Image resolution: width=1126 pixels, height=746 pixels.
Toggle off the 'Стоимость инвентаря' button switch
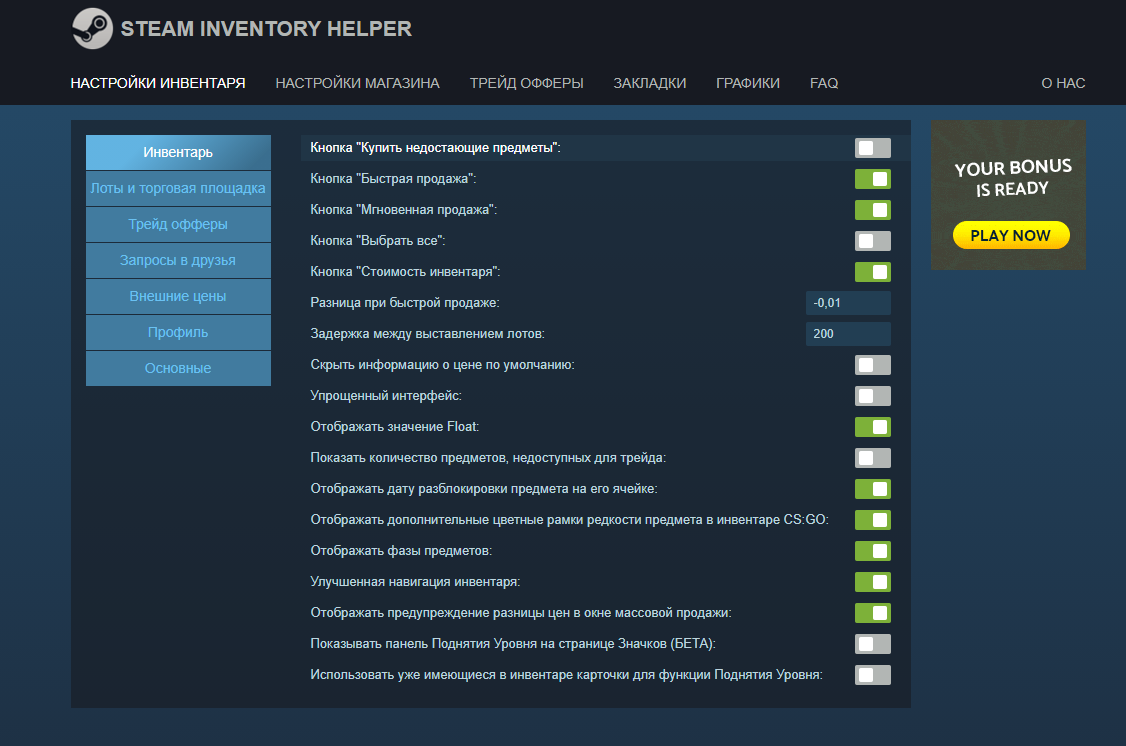(873, 271)
